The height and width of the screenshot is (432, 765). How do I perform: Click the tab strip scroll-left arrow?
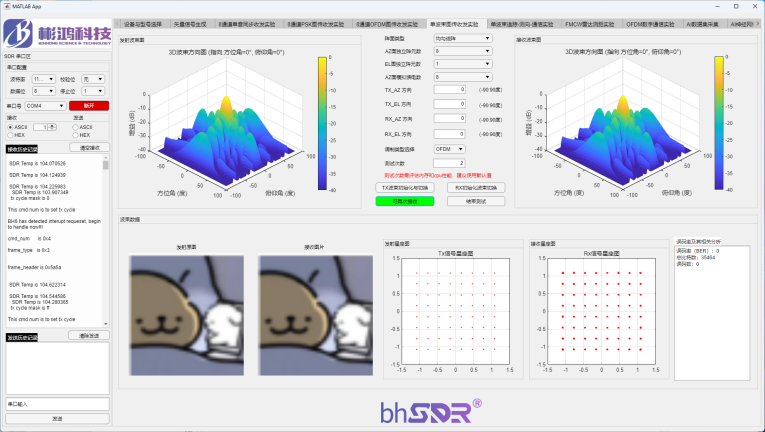(117, 23)
